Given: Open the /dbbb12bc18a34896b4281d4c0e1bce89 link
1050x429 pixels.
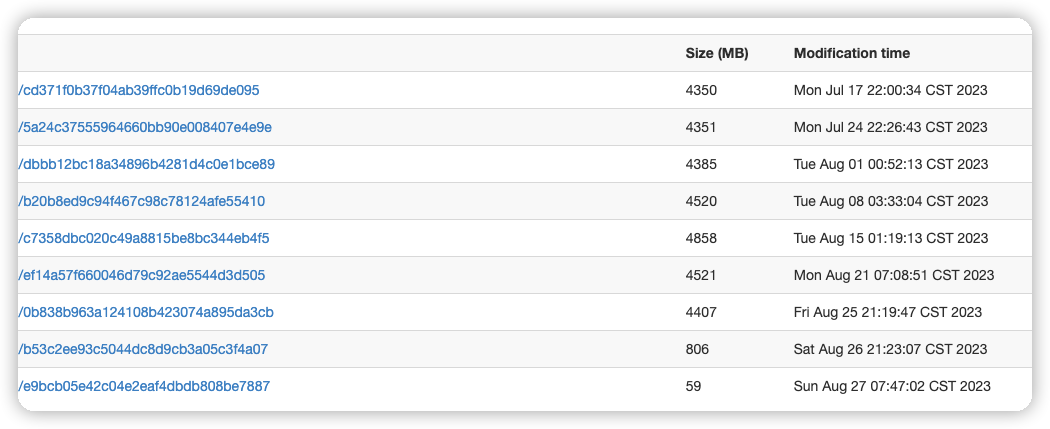Looking at the screenshot, I should [x=146, y=164].
